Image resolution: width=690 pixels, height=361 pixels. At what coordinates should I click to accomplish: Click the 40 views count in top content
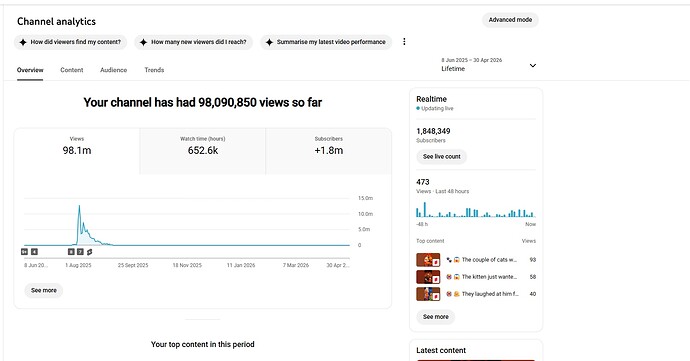click(x=532, y=294)
